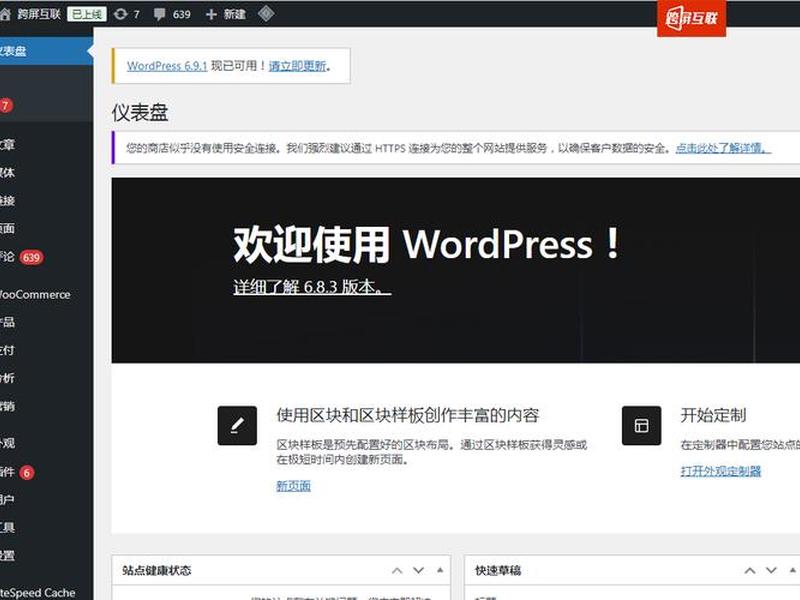This screenshot has height=600, width=800.
Task: Click the 请立即更新 update now link
Action: coord(297,66)
